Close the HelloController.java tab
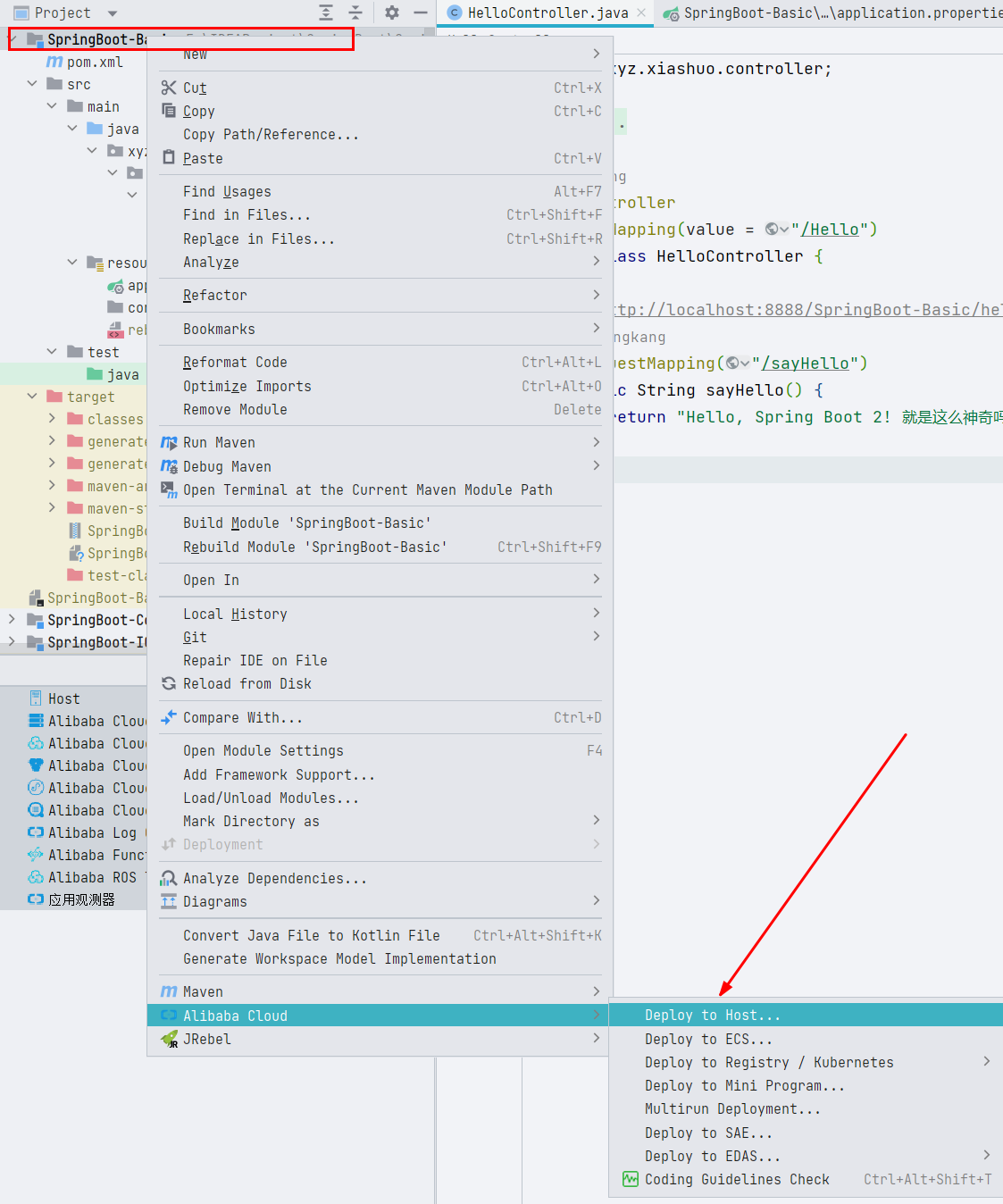Screen dimensions: 1003x1204 click(x=642, y=13)
